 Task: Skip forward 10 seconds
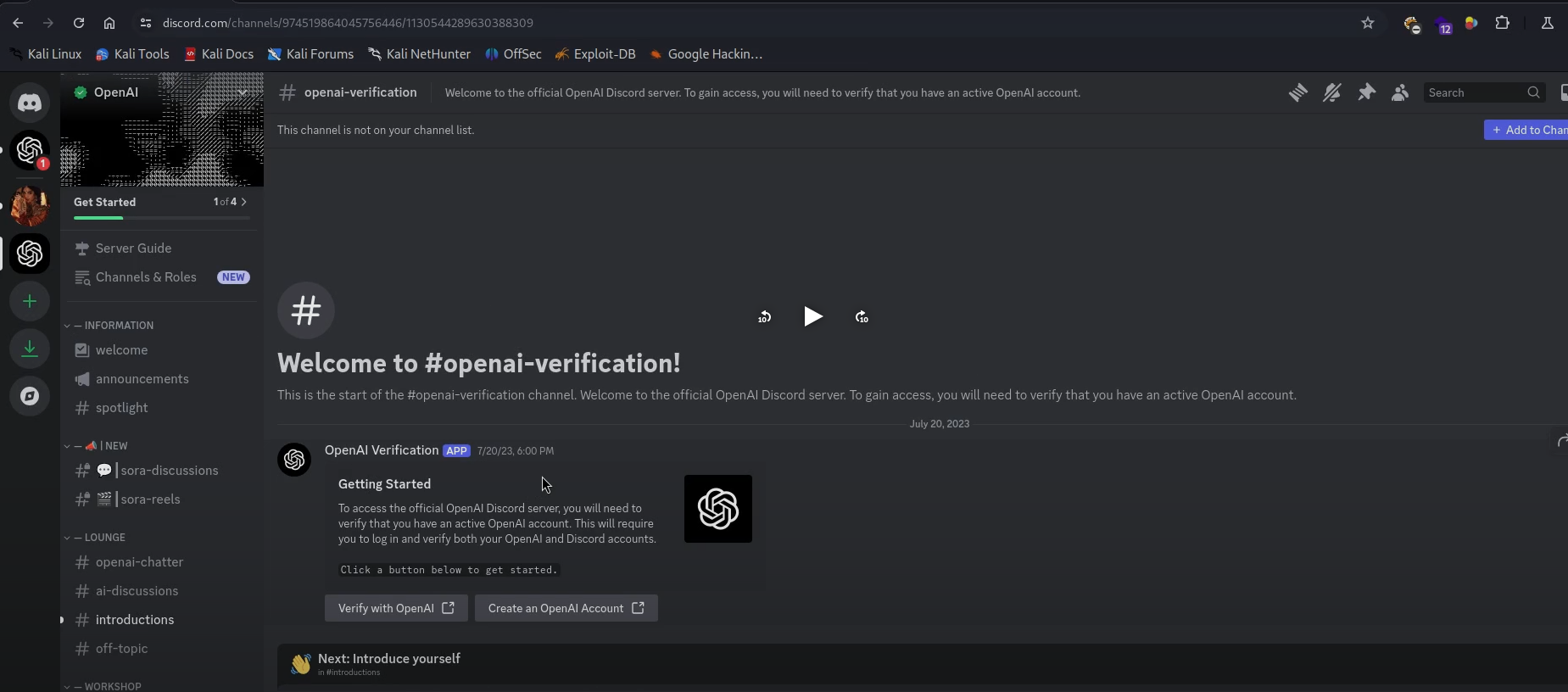[862, 317]
